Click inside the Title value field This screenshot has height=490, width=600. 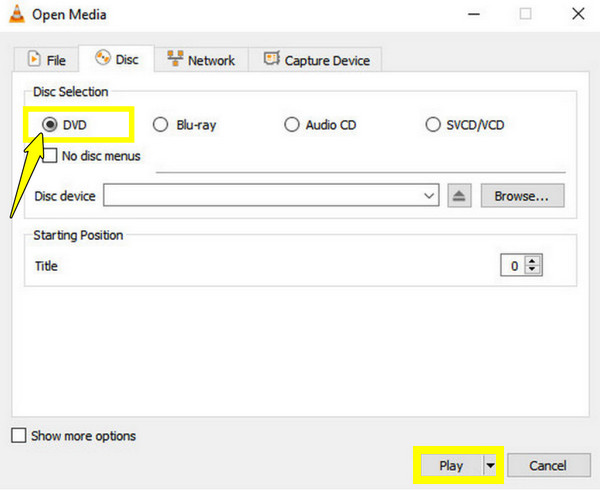point(514,265)
